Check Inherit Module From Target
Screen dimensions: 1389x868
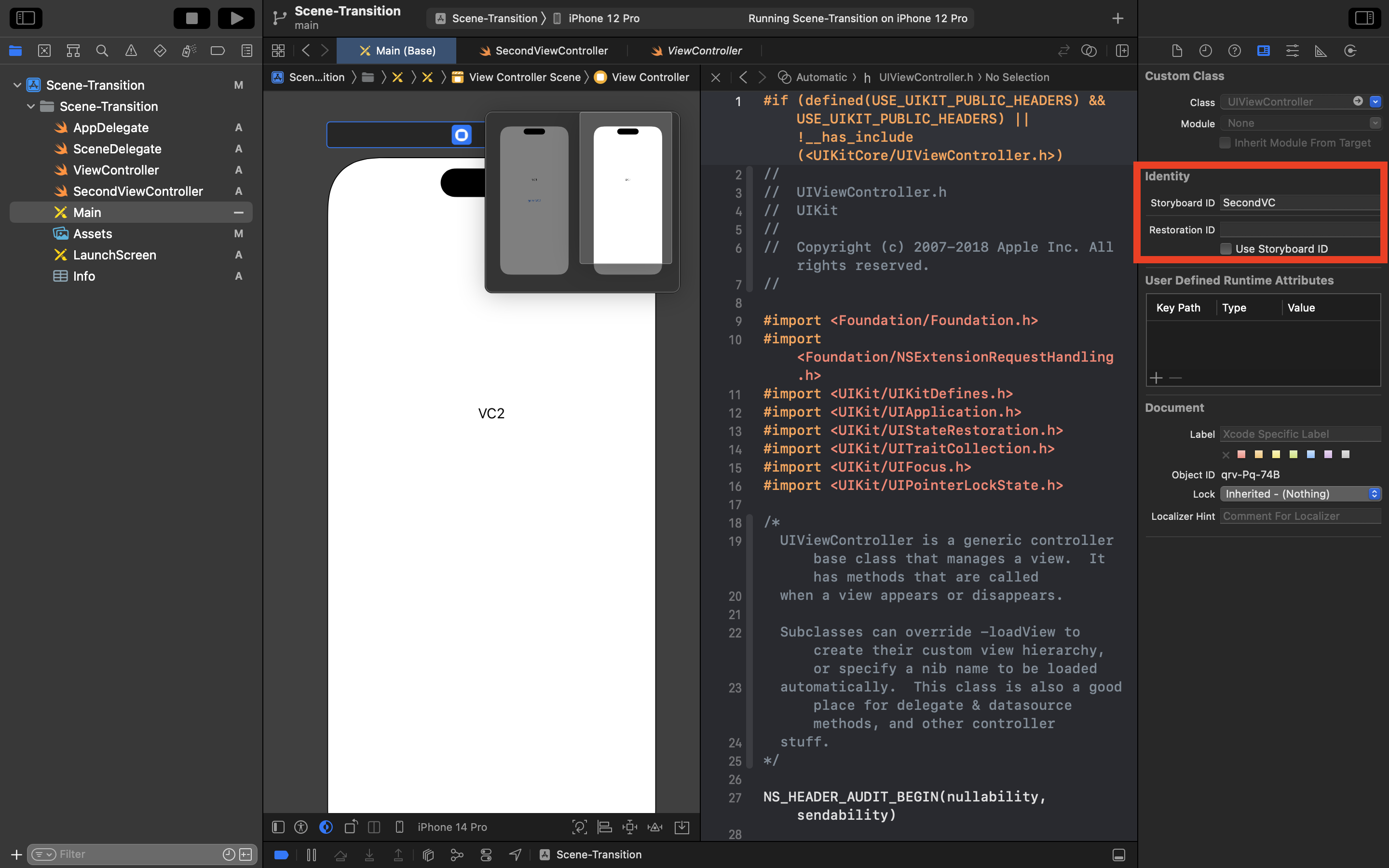1225,142
